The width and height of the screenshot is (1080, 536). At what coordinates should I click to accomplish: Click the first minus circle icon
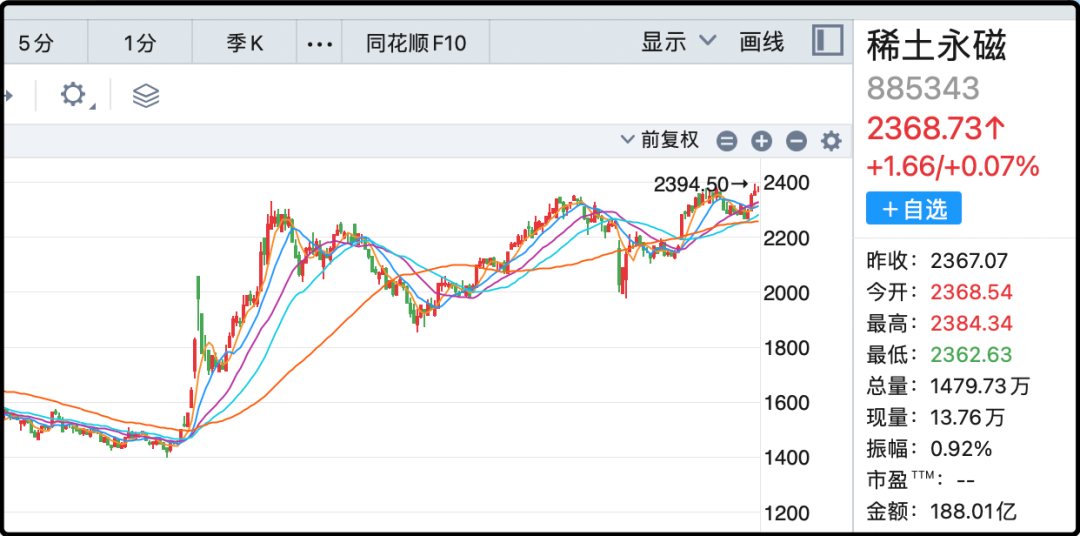point(727,141)
